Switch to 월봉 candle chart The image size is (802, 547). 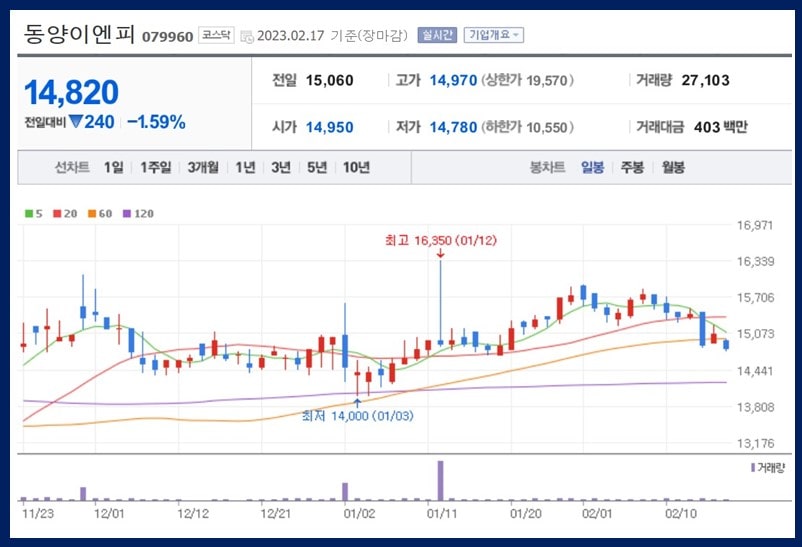673,167
